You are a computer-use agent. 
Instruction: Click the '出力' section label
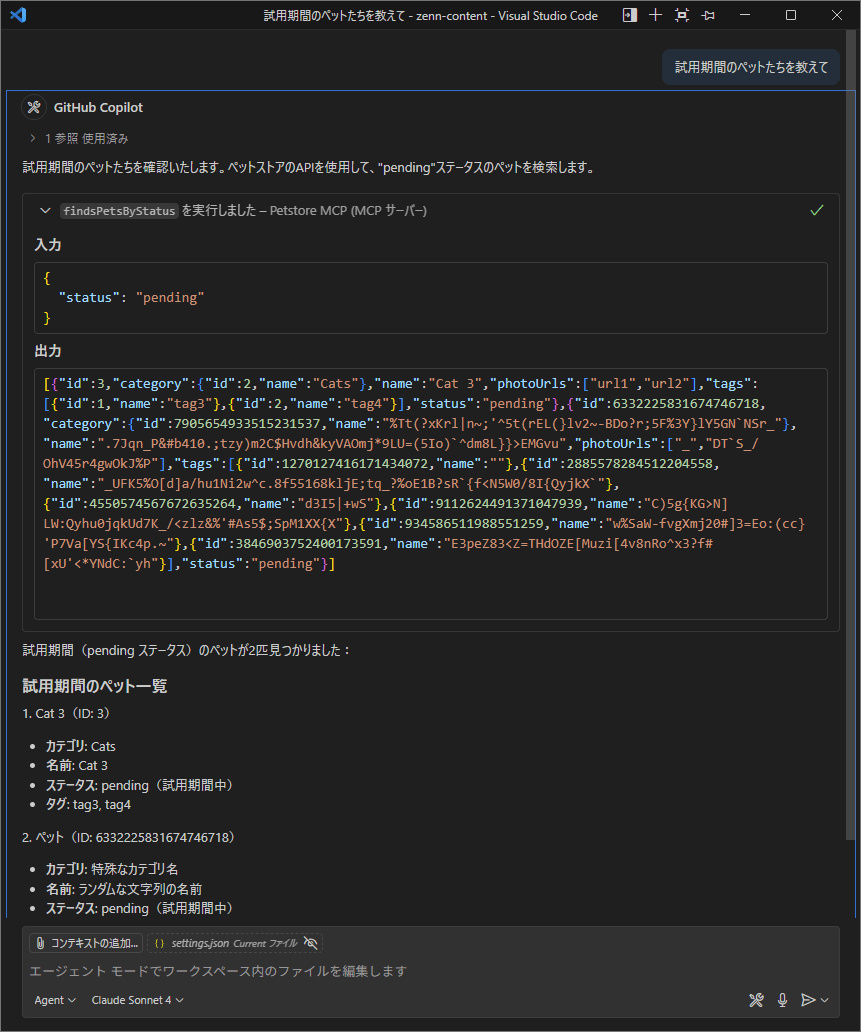(48, 351)
